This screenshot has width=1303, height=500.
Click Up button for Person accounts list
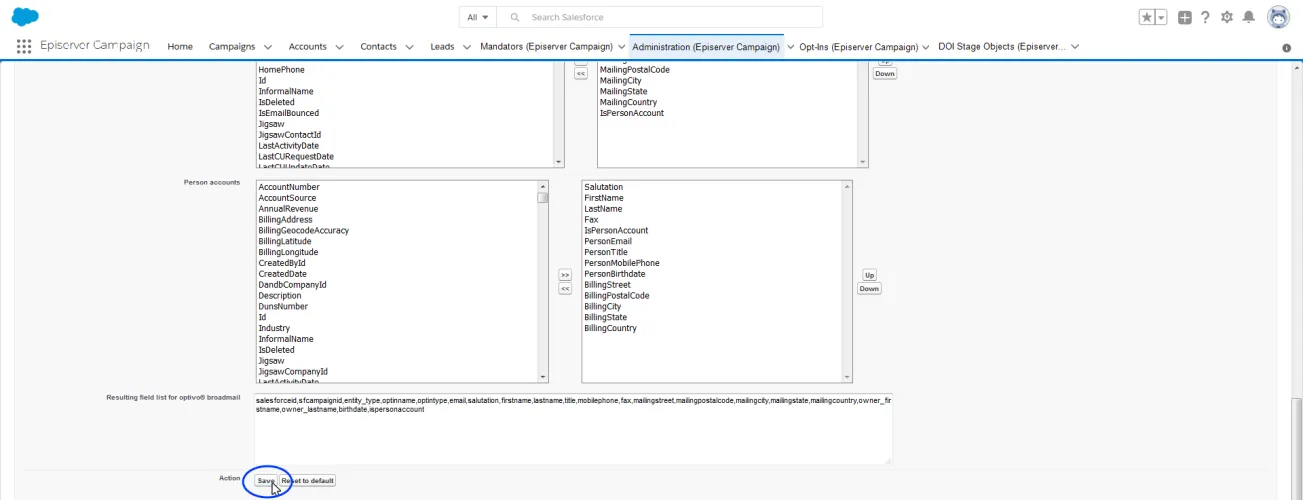click(869, 274)
